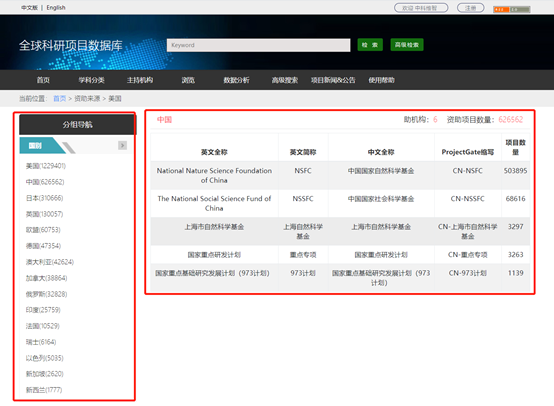The width and height of the screenshot is (554, 406).
Task: Select 新加坡(2620) in the country list
Action: pyautogui.click(x=45, y=374)
